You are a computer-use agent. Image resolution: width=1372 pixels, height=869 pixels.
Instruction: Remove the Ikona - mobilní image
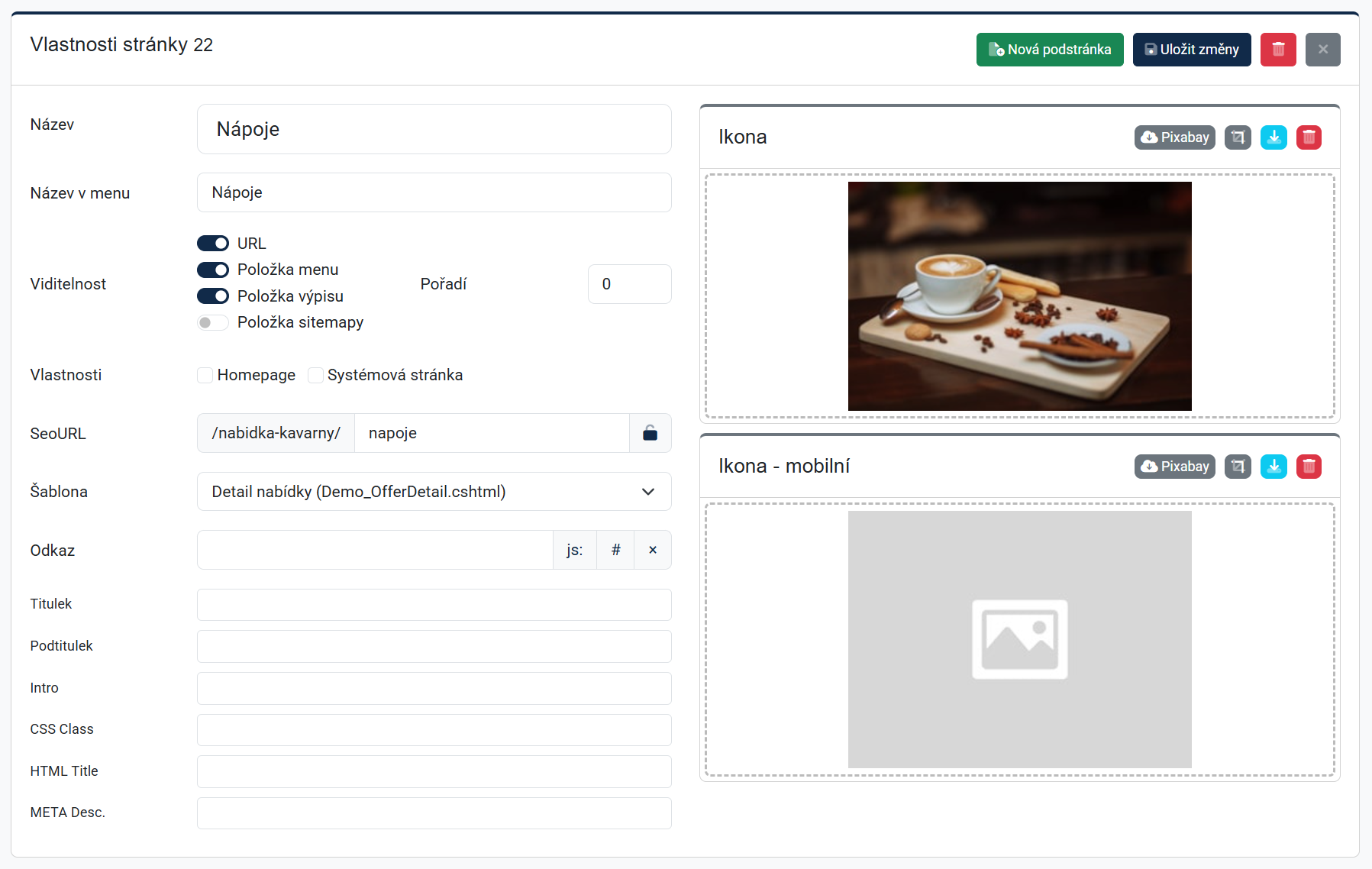click(1309, 467)
